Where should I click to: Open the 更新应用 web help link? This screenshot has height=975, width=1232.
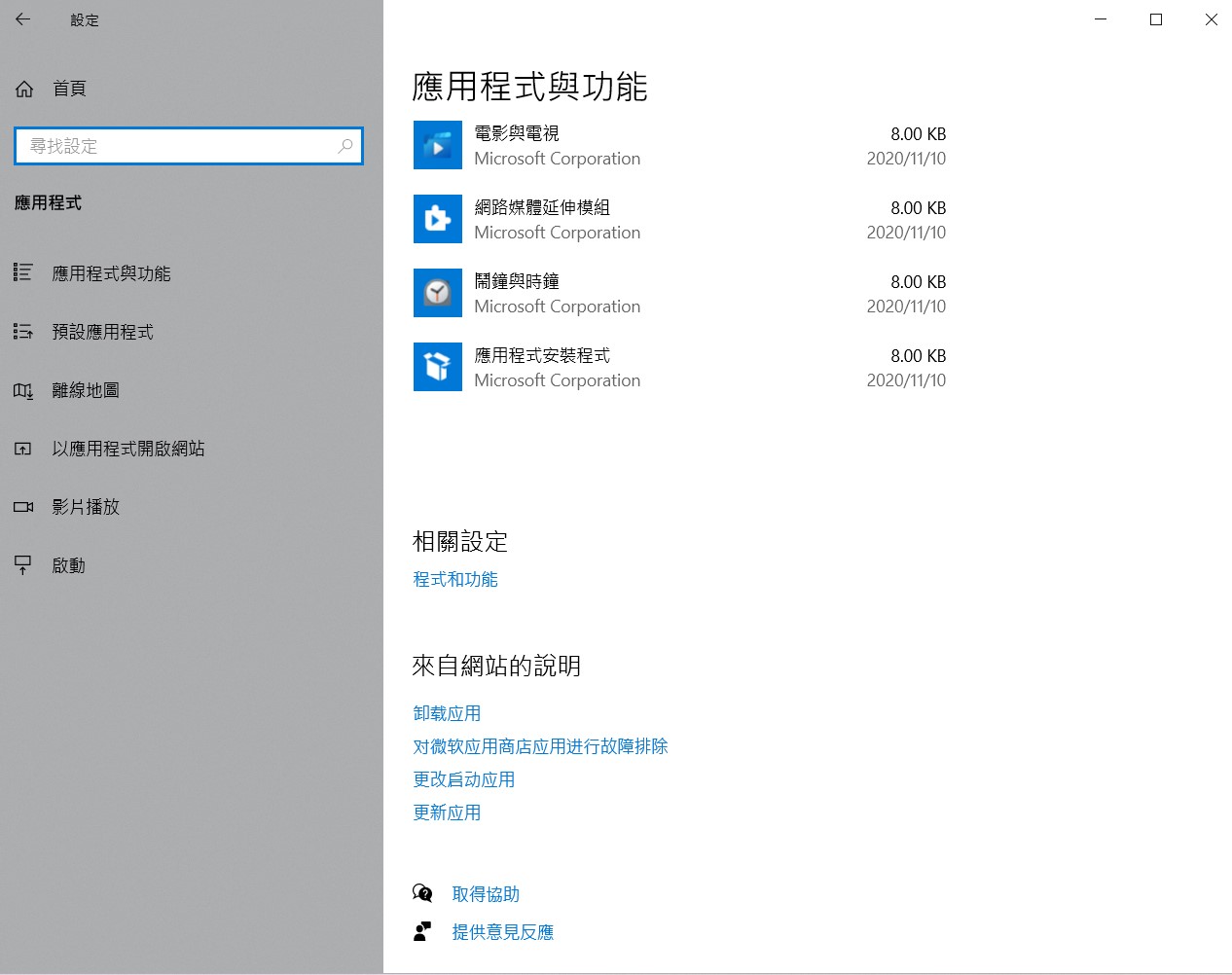[447, 812]
